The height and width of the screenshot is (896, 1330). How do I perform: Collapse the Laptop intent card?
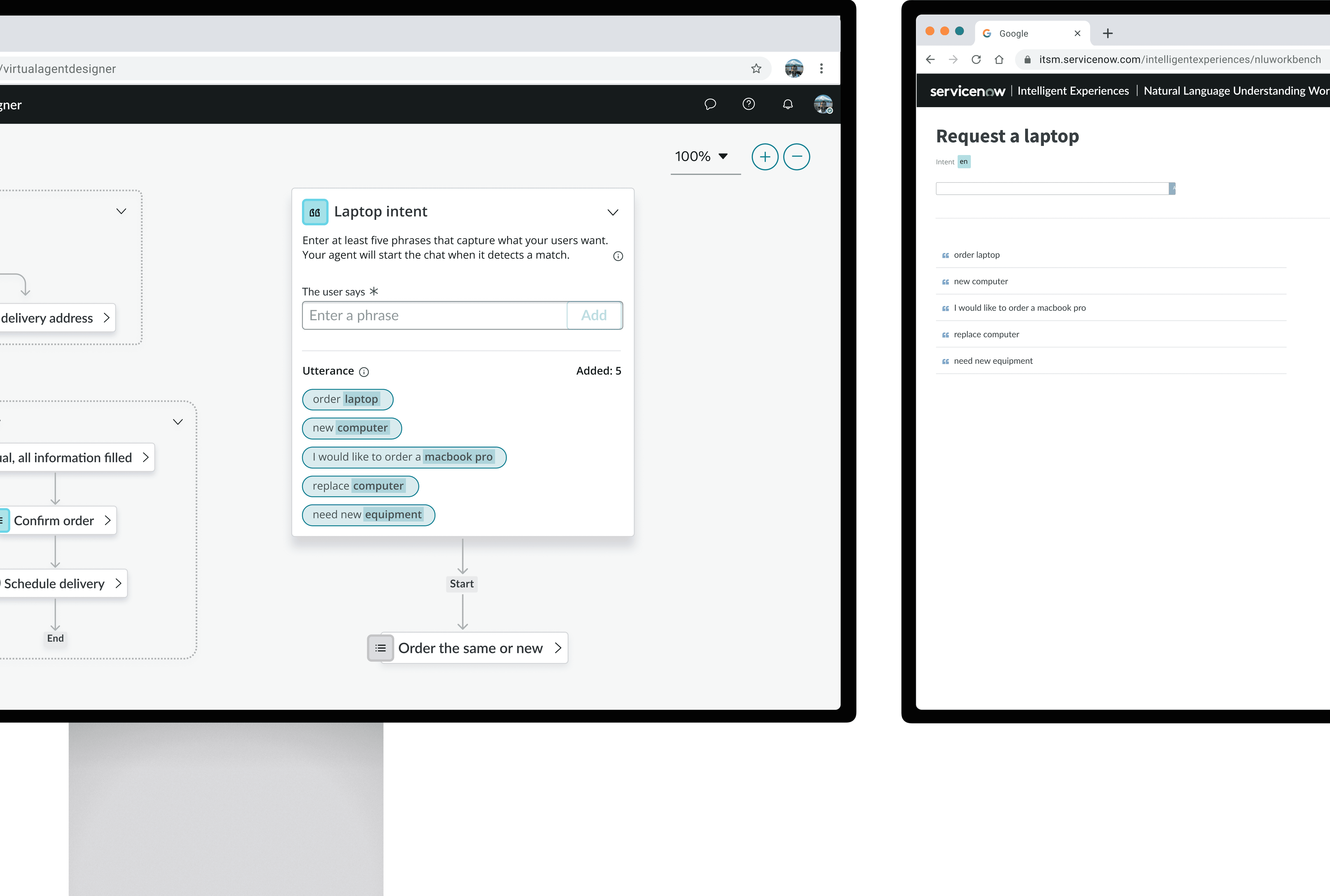pyautogui.click(x=613, y=213)
